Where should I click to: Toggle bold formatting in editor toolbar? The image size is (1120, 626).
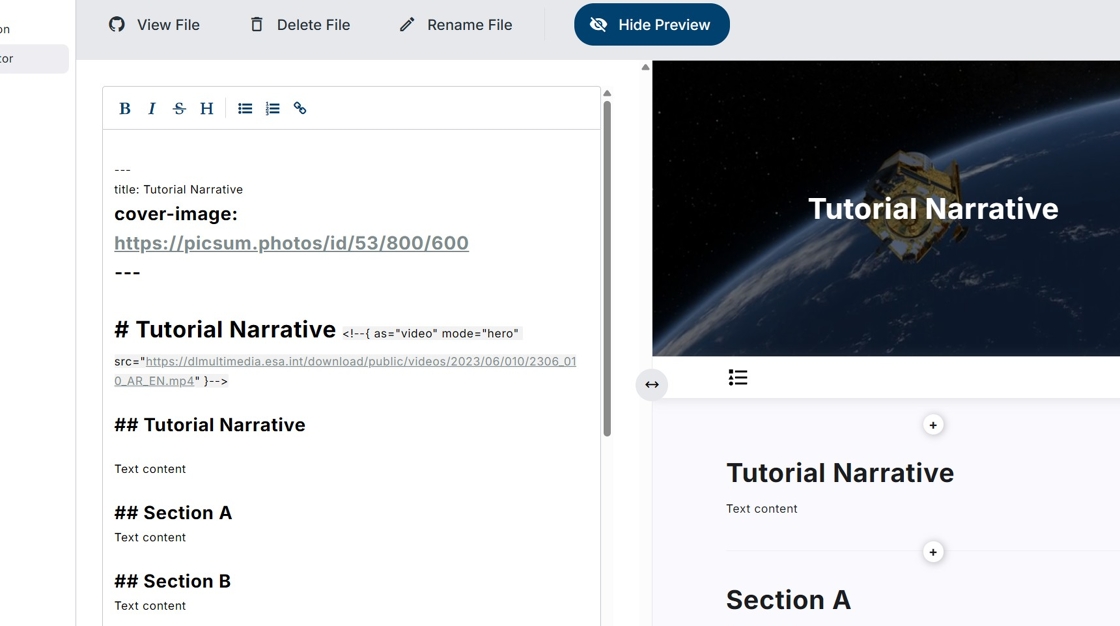(x=125, y=109)
